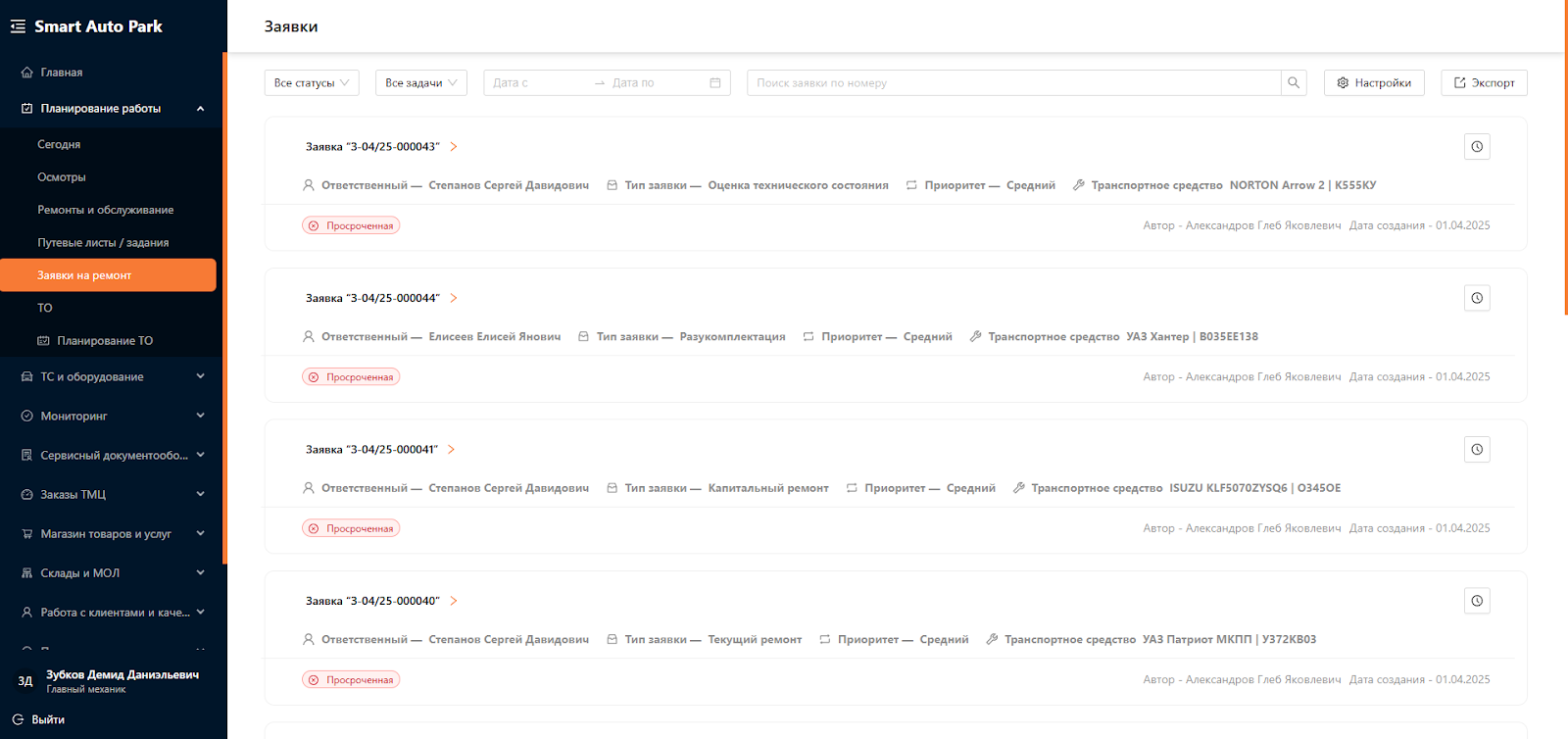
Task: Select 'Путевые листы / задания' menu item
Action: point(103,243)
